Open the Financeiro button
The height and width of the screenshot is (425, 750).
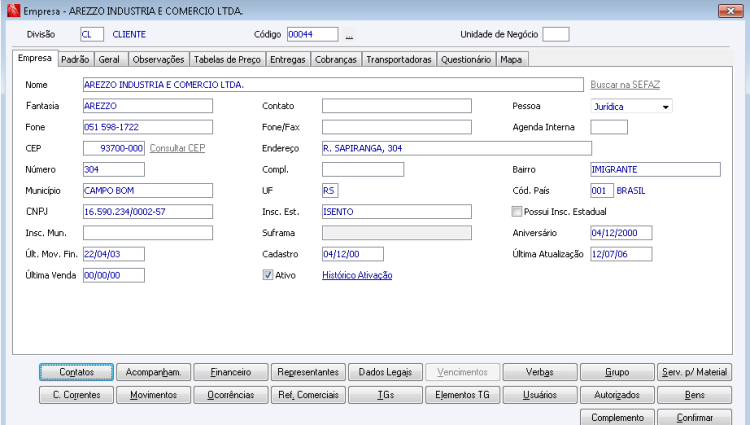tap(231, 372)
